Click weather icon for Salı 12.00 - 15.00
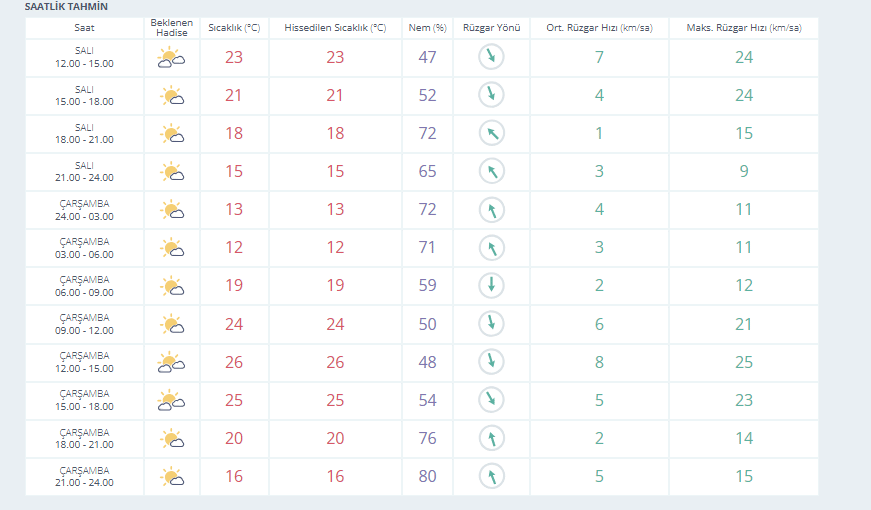This screenshot has width=871, height=510. pyautogui.click(x=172, y=58)
